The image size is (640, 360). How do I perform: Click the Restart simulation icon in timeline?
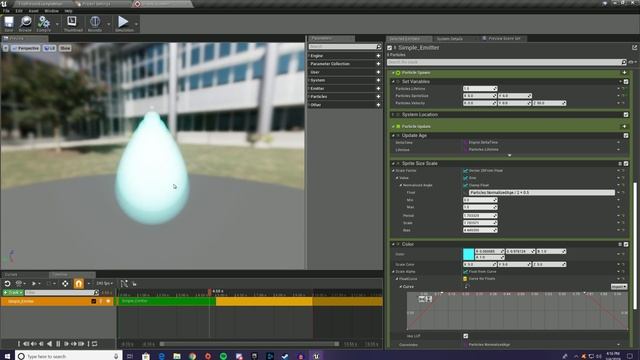7,283
